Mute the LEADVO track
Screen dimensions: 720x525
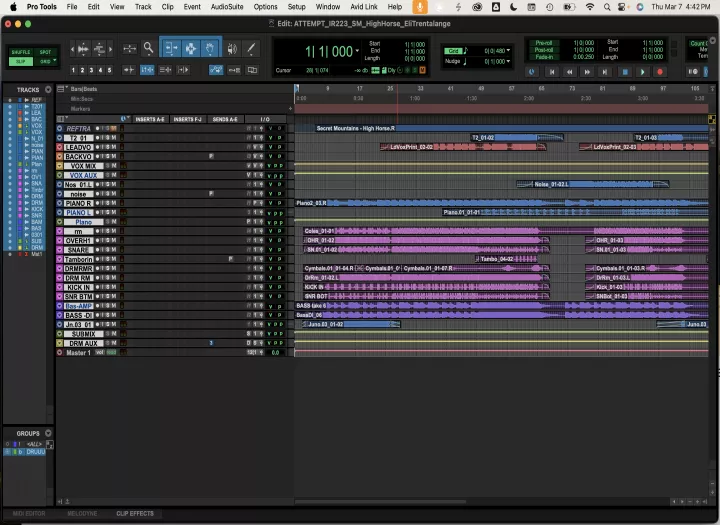pos(113,147)
